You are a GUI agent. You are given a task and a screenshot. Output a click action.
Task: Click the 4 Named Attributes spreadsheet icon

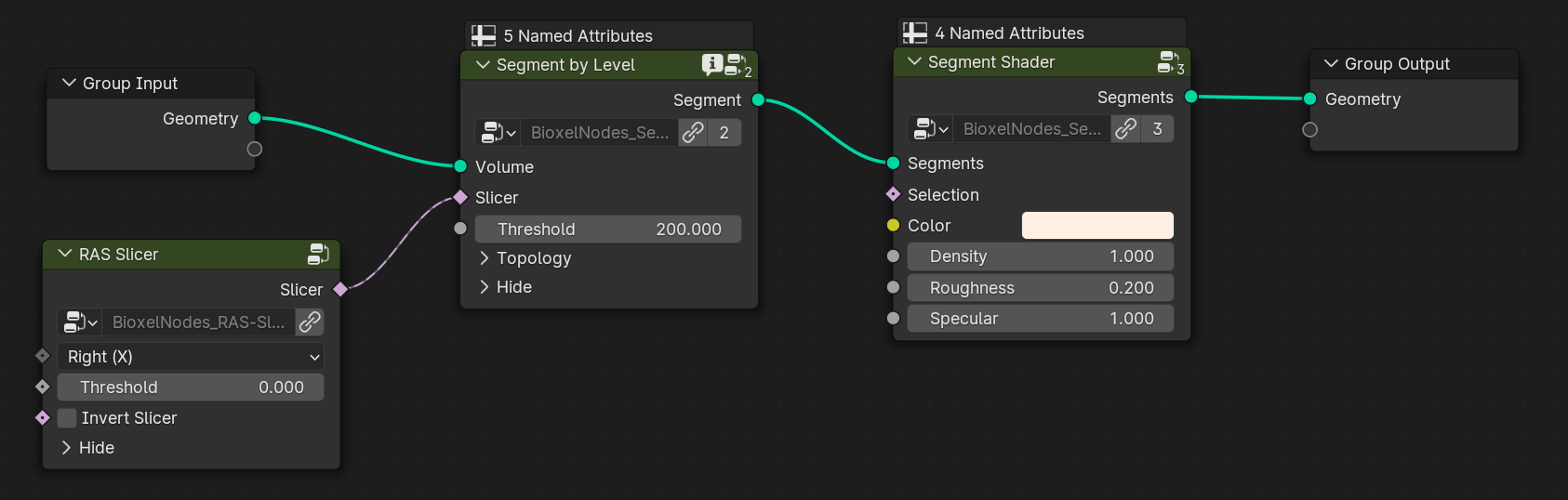(x=915, y=33)
